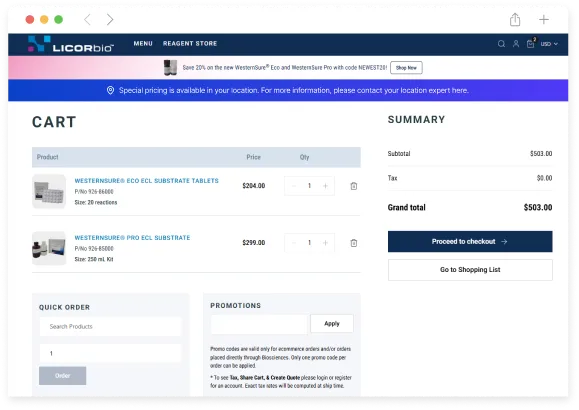The height and width of the screenshot is (410, 579).
Task: Click the LICORbio logo
Action: (x=71, y=44)
